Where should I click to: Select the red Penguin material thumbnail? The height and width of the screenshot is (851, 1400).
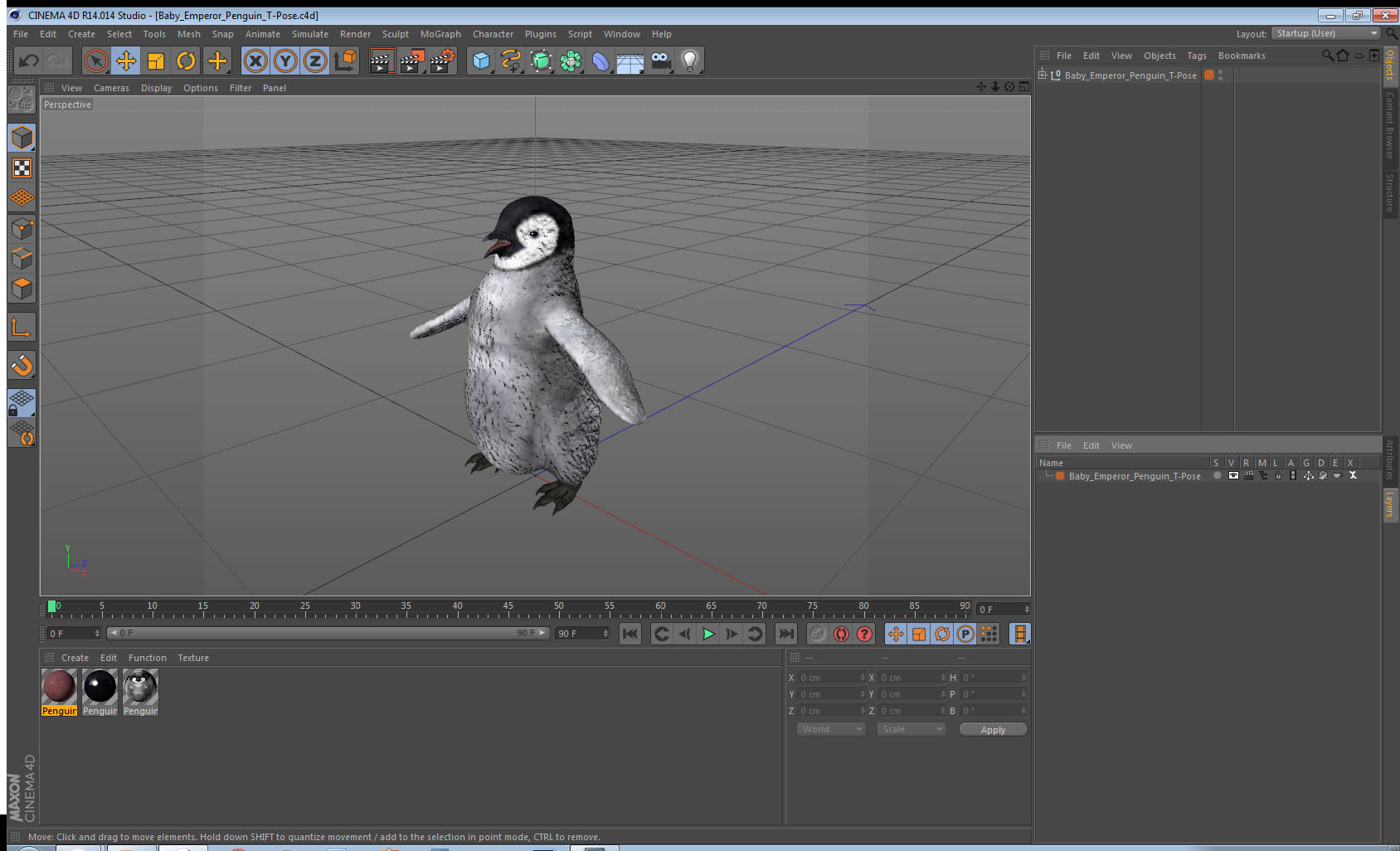(x=59, y=686)
